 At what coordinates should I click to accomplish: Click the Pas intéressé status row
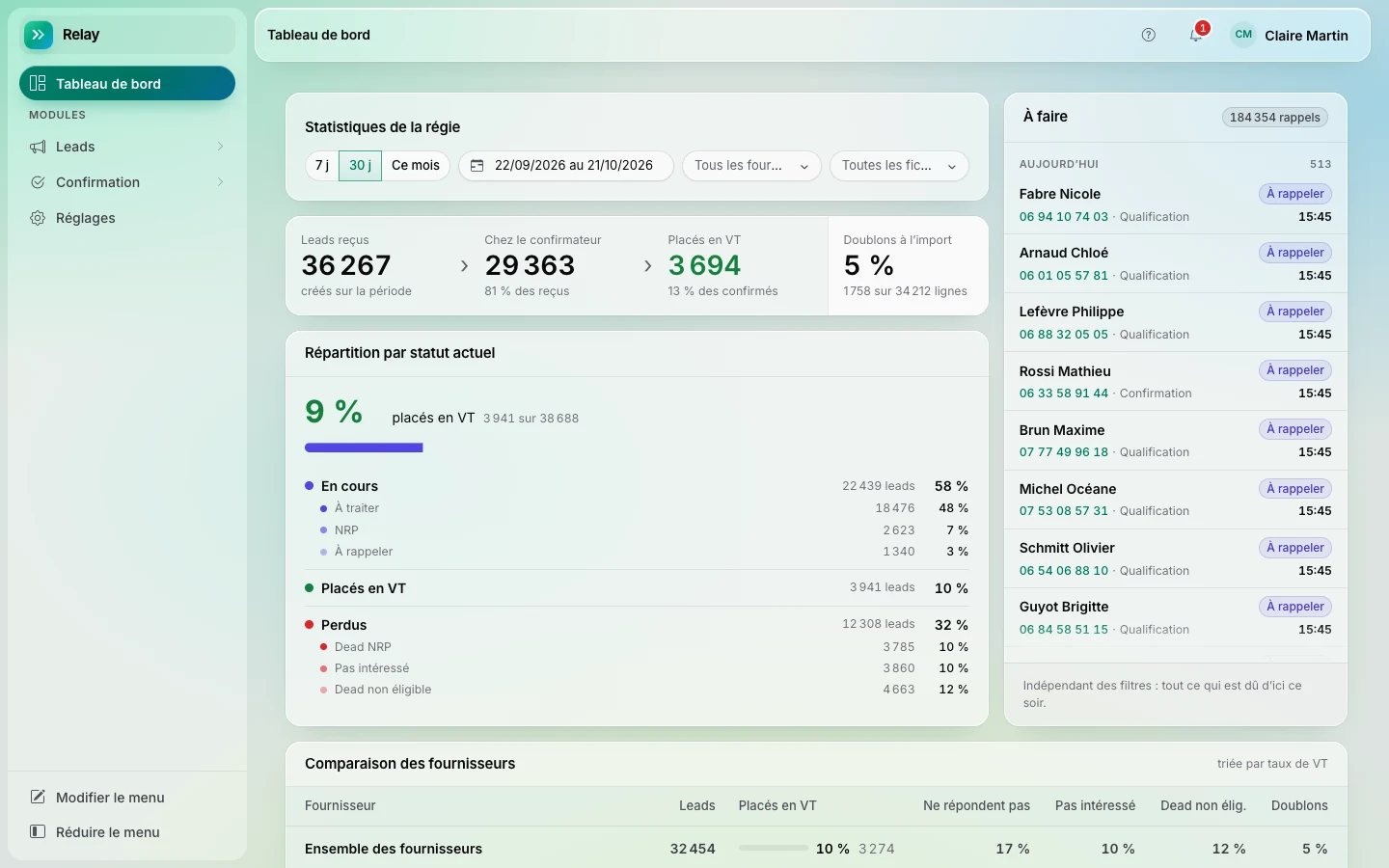[637, 668]
